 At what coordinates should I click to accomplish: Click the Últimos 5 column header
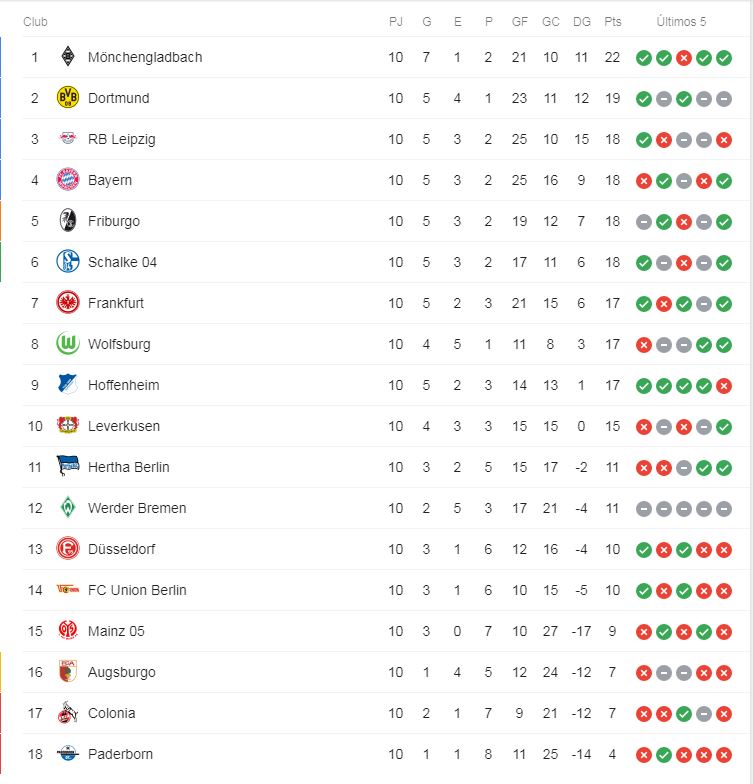[x=681, y=22]
